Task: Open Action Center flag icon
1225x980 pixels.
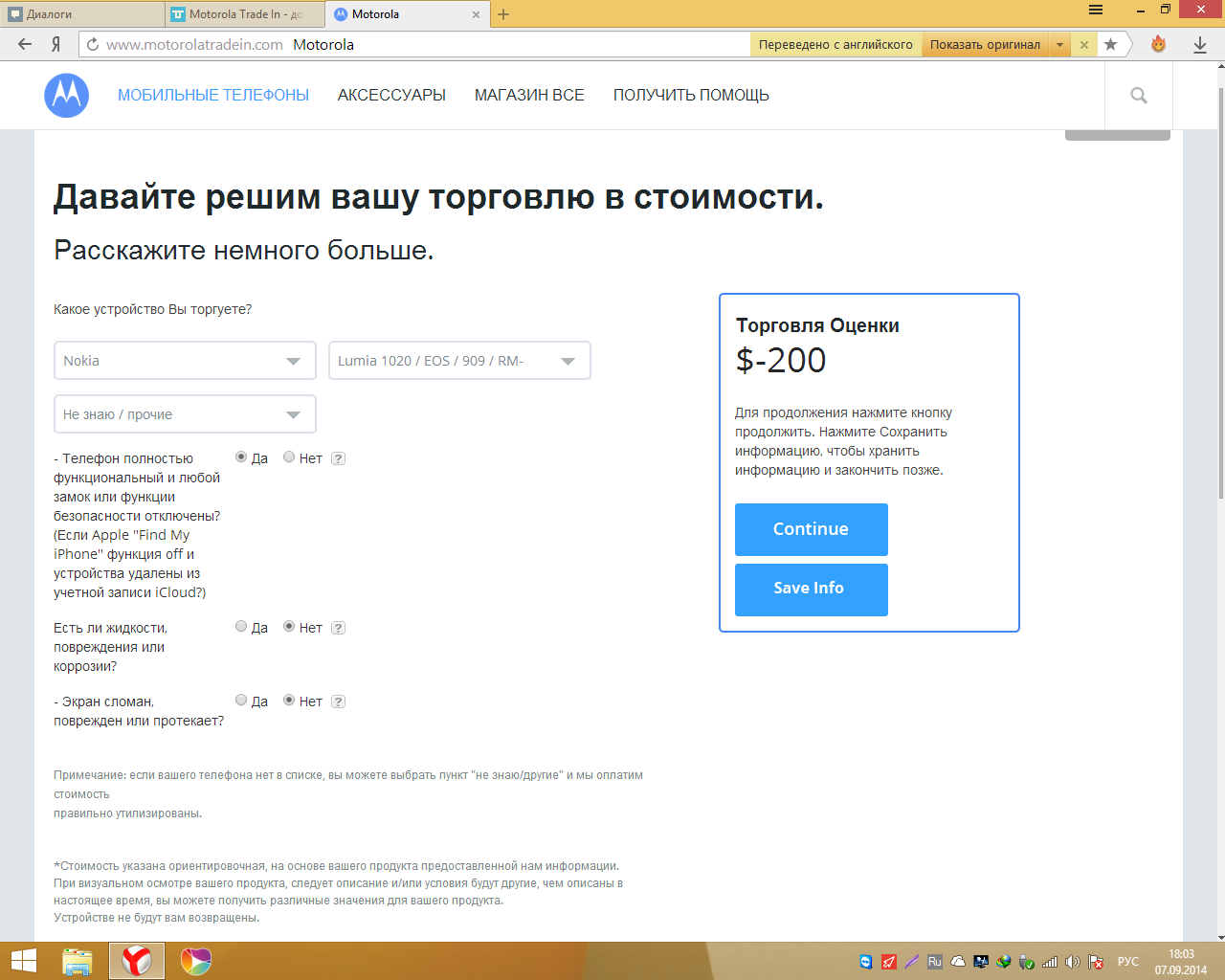Action: click(1096, 962)
